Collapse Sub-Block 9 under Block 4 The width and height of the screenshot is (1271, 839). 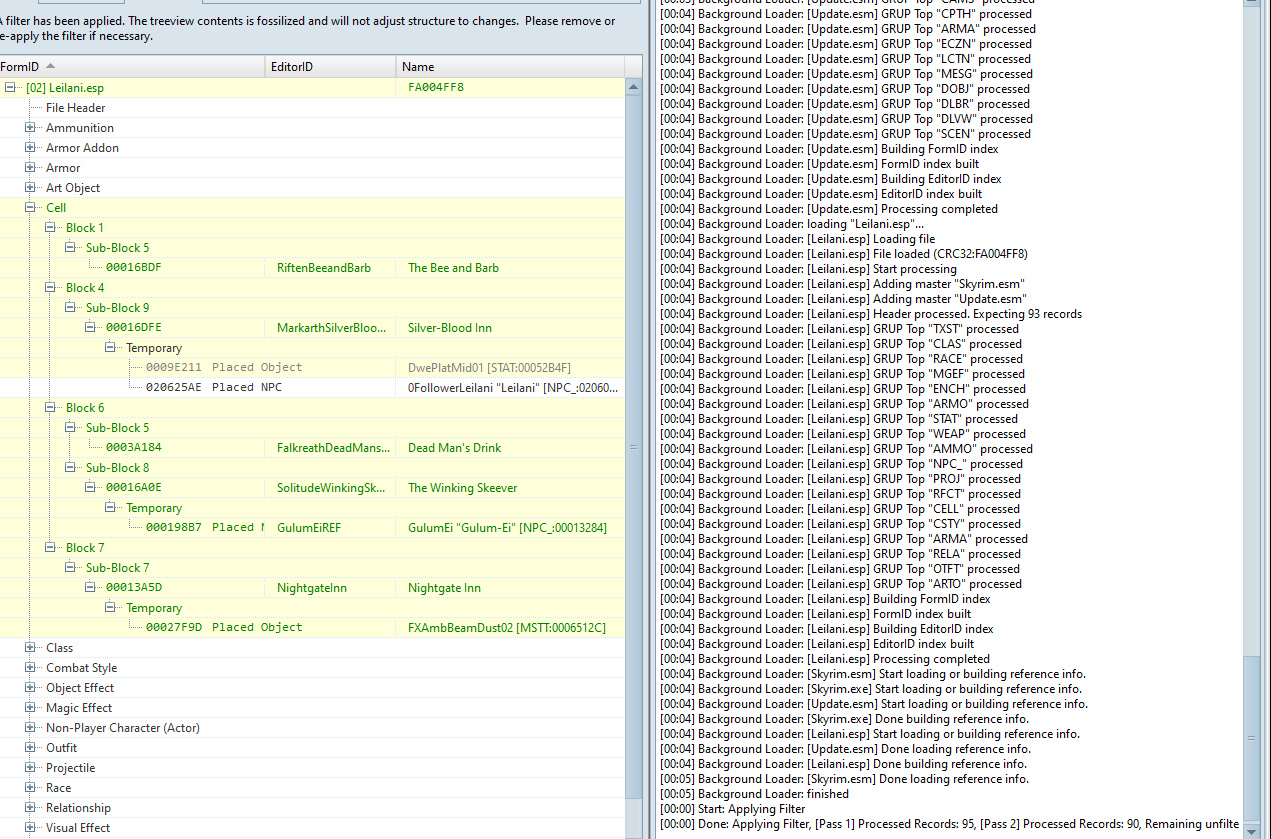point(70,308)
